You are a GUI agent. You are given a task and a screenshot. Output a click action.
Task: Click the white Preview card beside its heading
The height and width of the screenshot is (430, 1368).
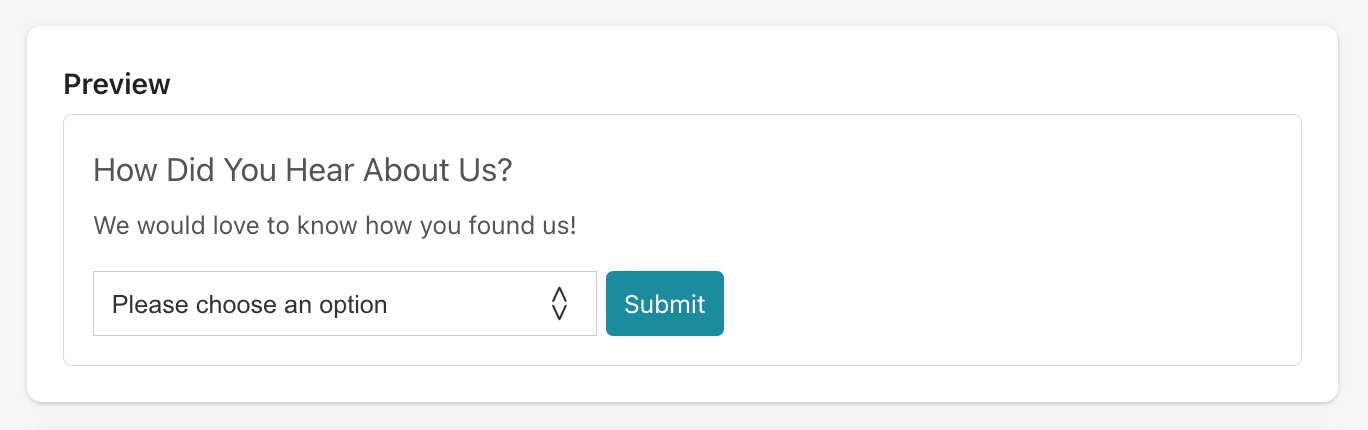[700, 80]
